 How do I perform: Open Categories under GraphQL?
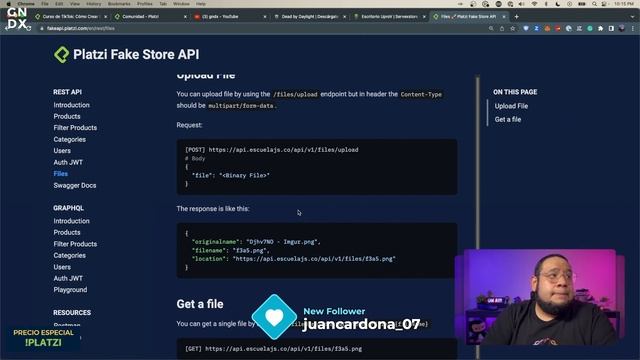(69, 256)
